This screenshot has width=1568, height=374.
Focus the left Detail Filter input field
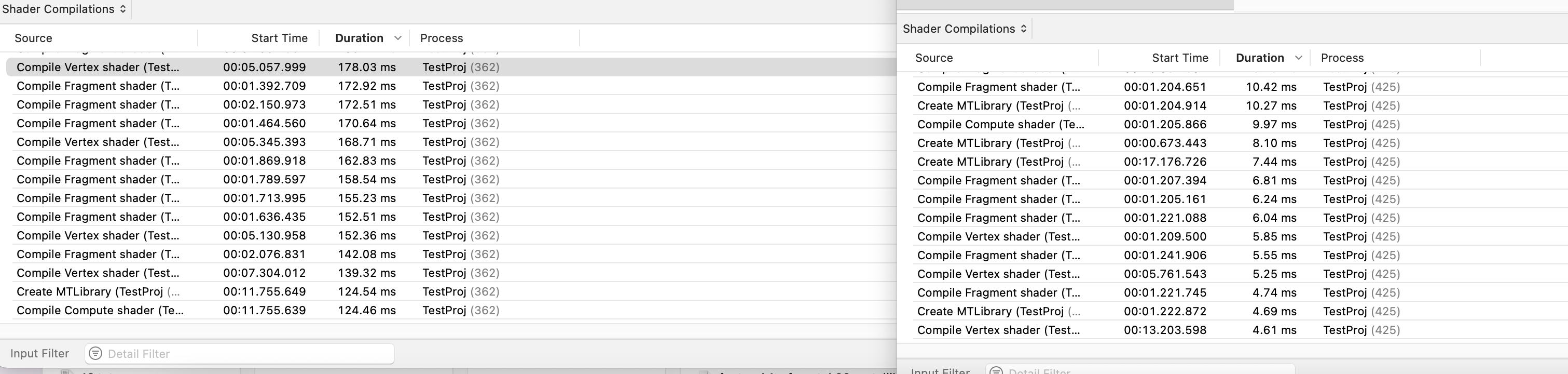point(243,354)
